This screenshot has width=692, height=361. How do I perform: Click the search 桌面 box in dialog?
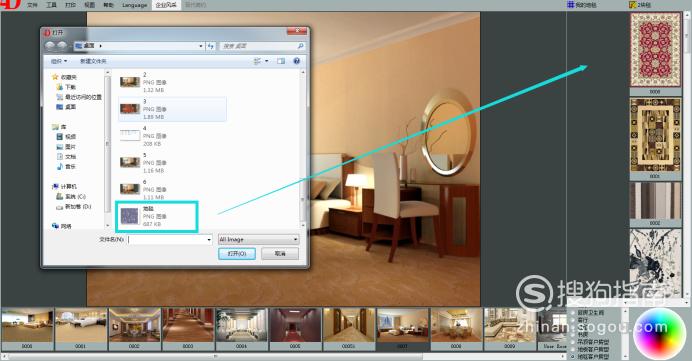[x=262, y=46]
